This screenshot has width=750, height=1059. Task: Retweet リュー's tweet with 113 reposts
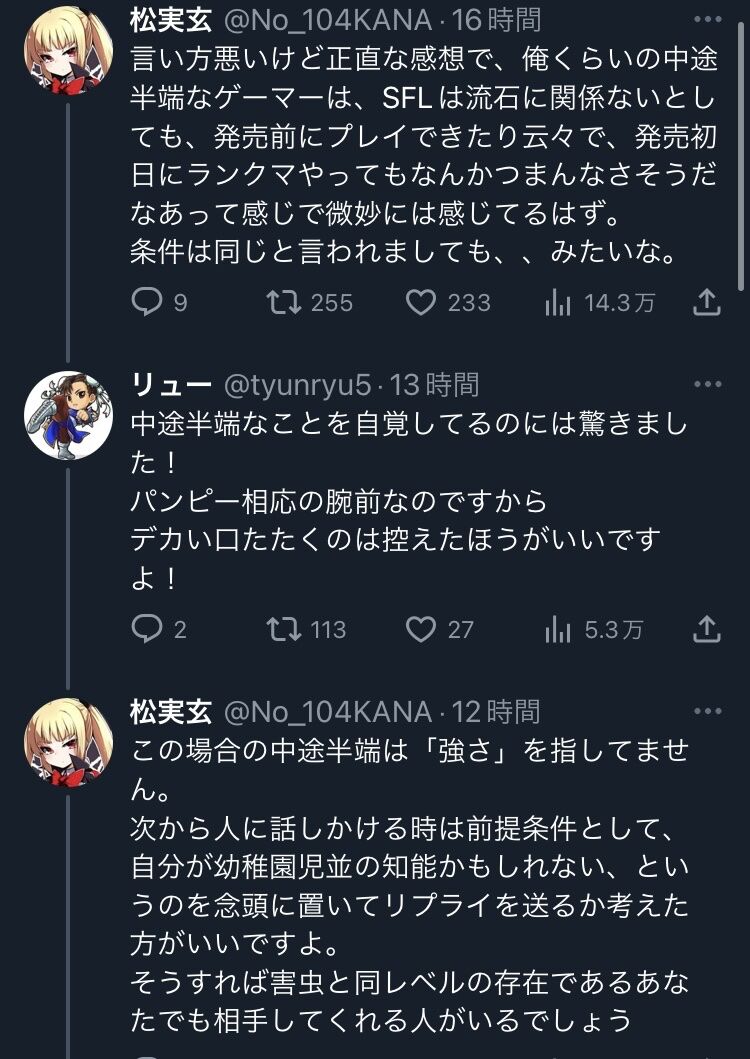coord(286,629)
